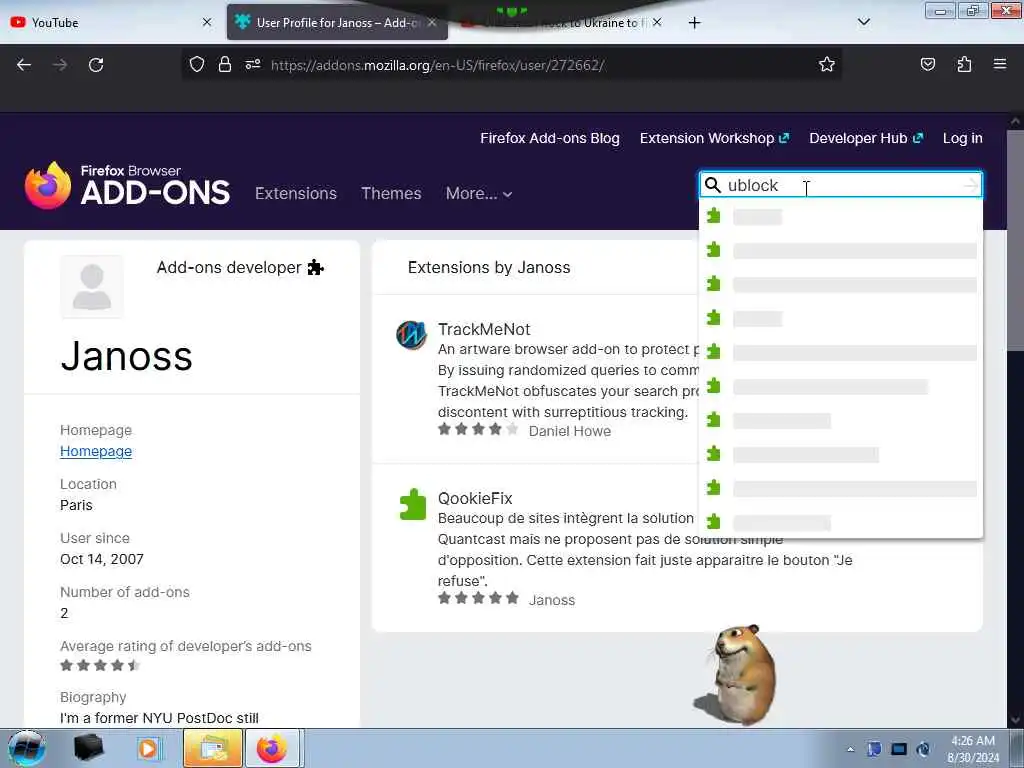Click QookieFix star rating
The width and height of the screenshot is (1024, 768).
pyautogui.click(x=478, y=598)
